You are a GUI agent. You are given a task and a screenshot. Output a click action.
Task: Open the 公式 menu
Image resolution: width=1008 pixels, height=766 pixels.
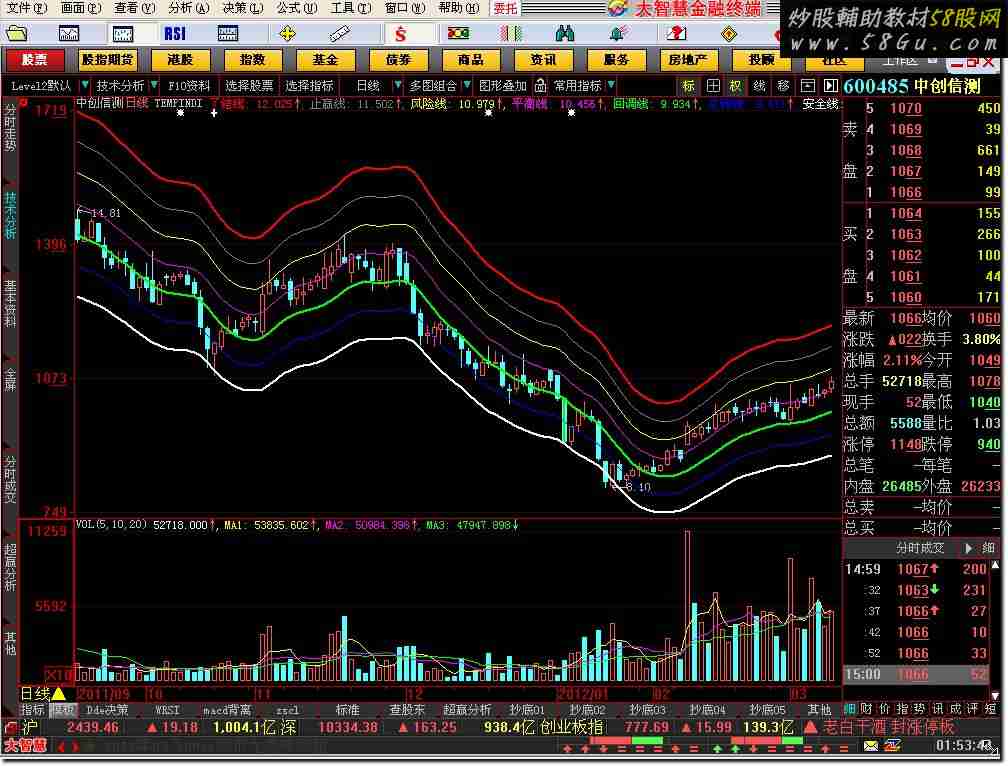click(x=296, y=8)
